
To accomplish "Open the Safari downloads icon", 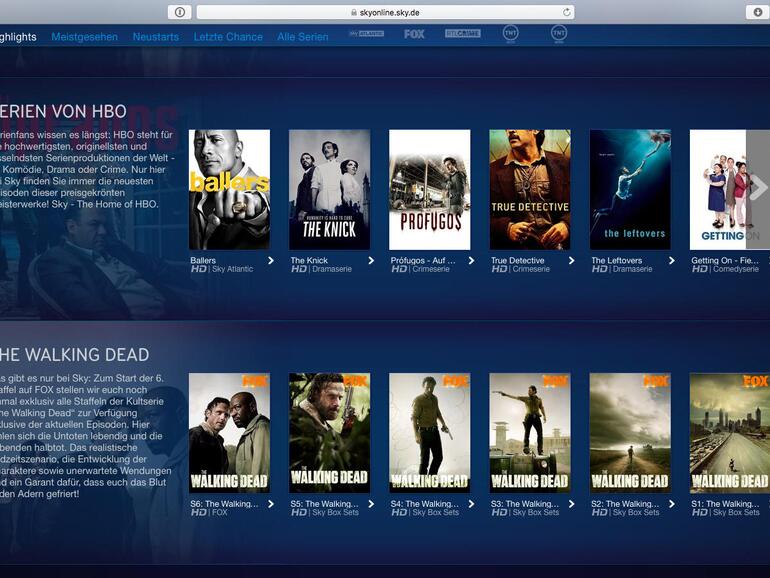I will [x=758, y=12].
